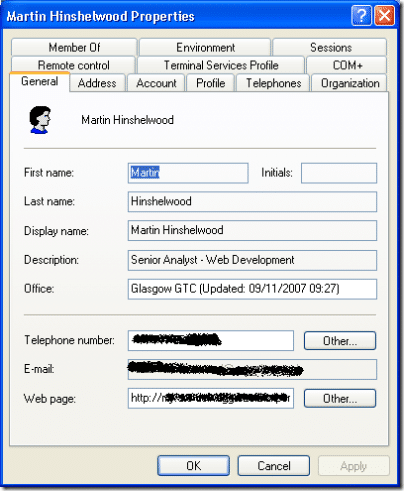Click the user avatar icon
Image resolution: width=404 pixels, height=491 pixels.
point(40,120)
